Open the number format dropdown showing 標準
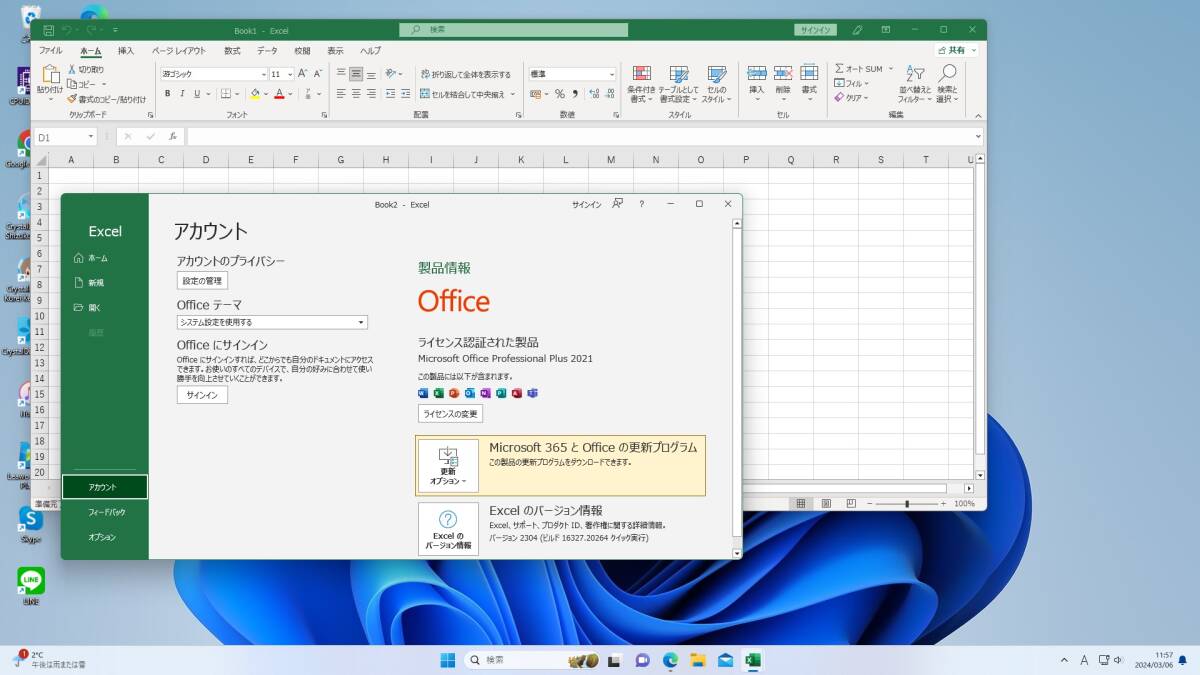 (x=611, y=74)
